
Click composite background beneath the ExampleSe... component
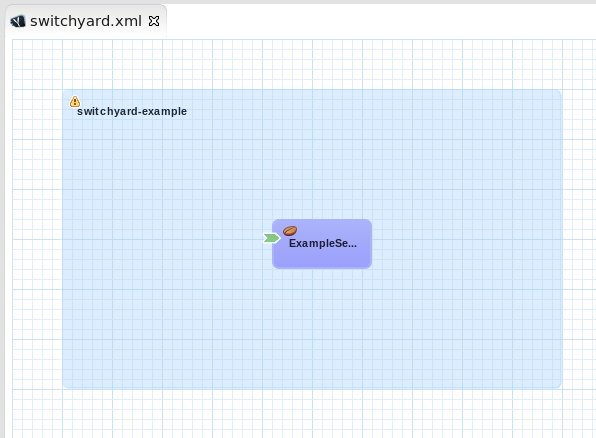(322, 327)
